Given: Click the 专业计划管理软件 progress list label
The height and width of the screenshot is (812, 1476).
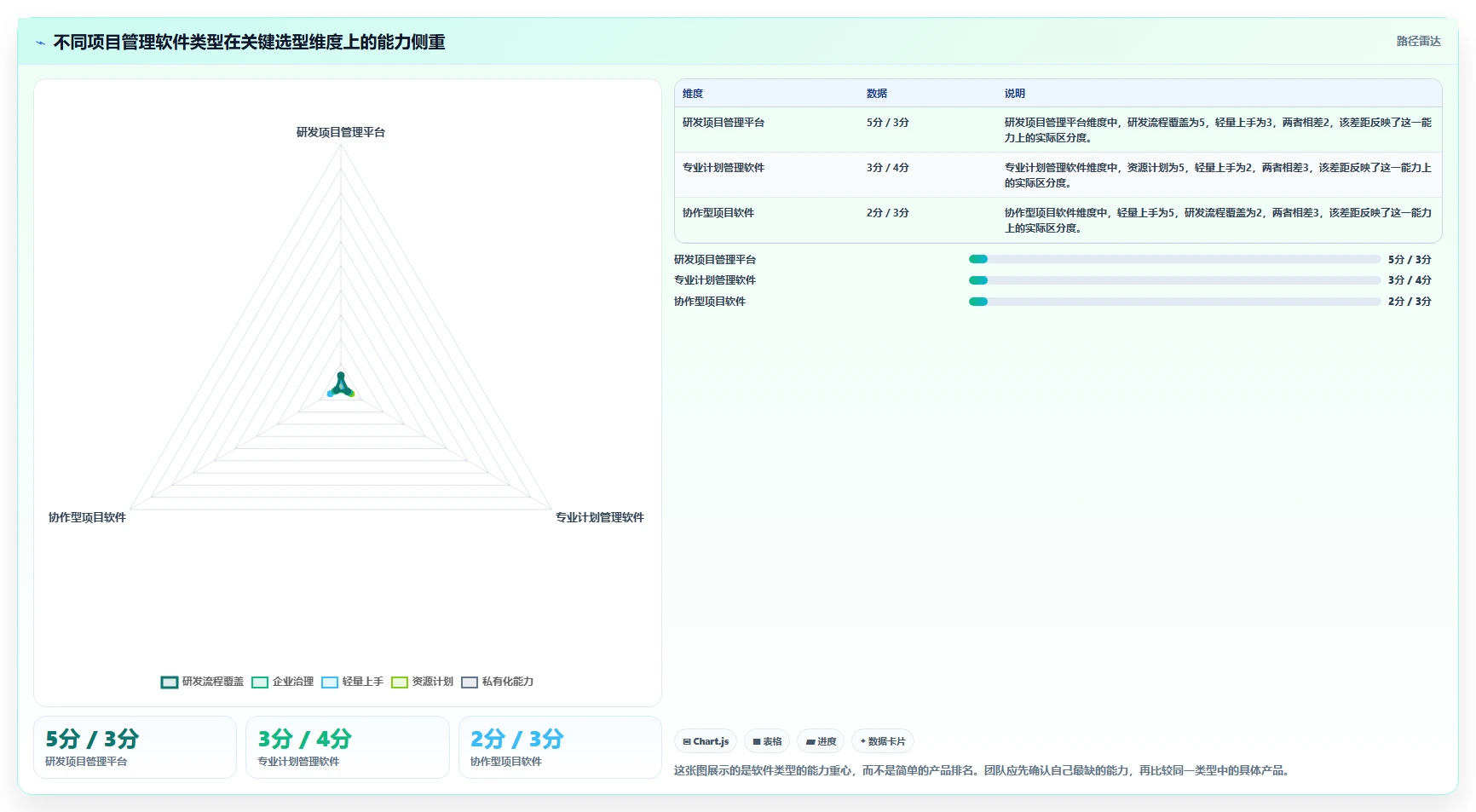Looking at the screenshot, I should [x=715, y=280].
